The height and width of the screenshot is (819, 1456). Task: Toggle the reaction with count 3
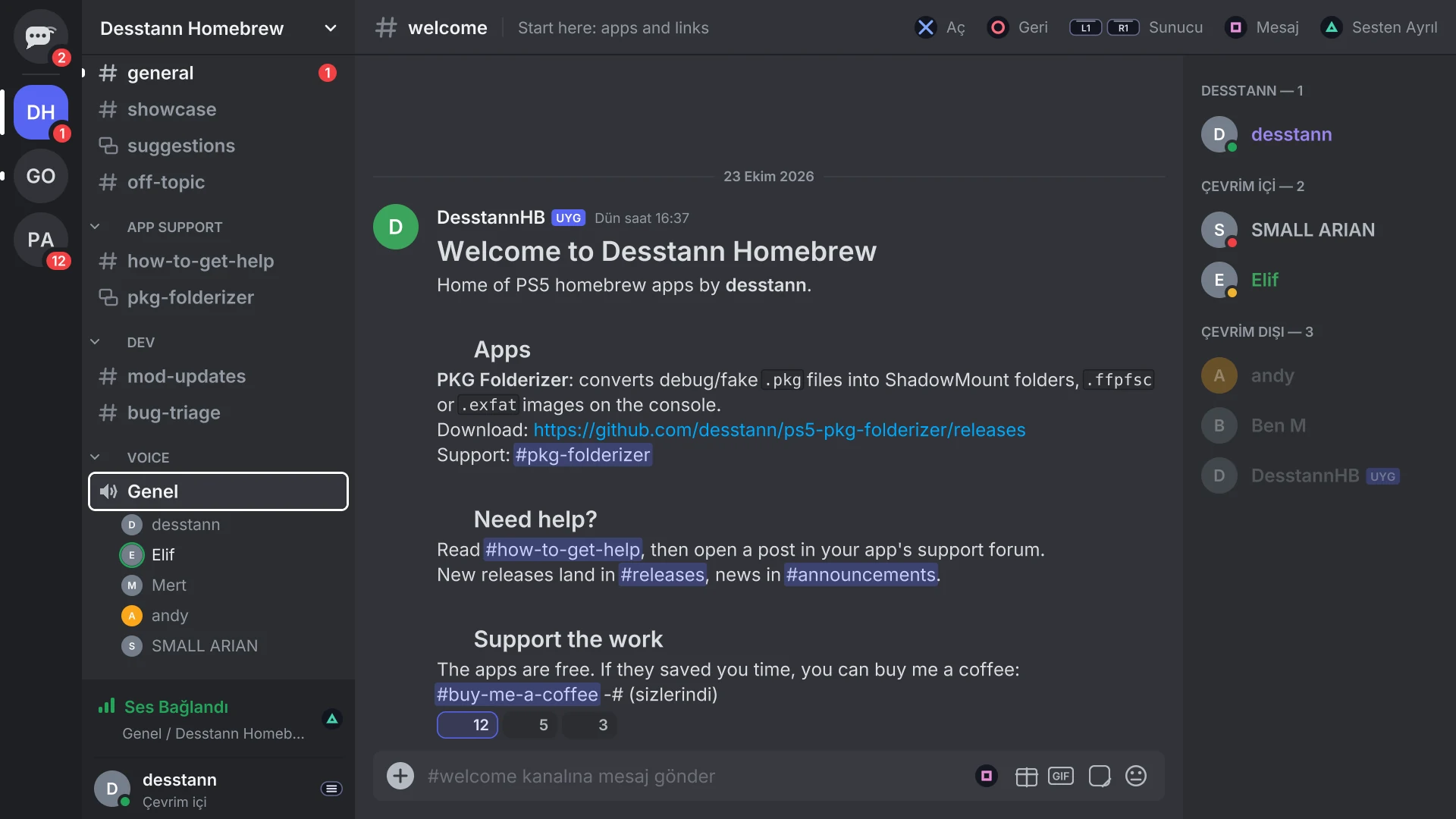tap(588, 725)
